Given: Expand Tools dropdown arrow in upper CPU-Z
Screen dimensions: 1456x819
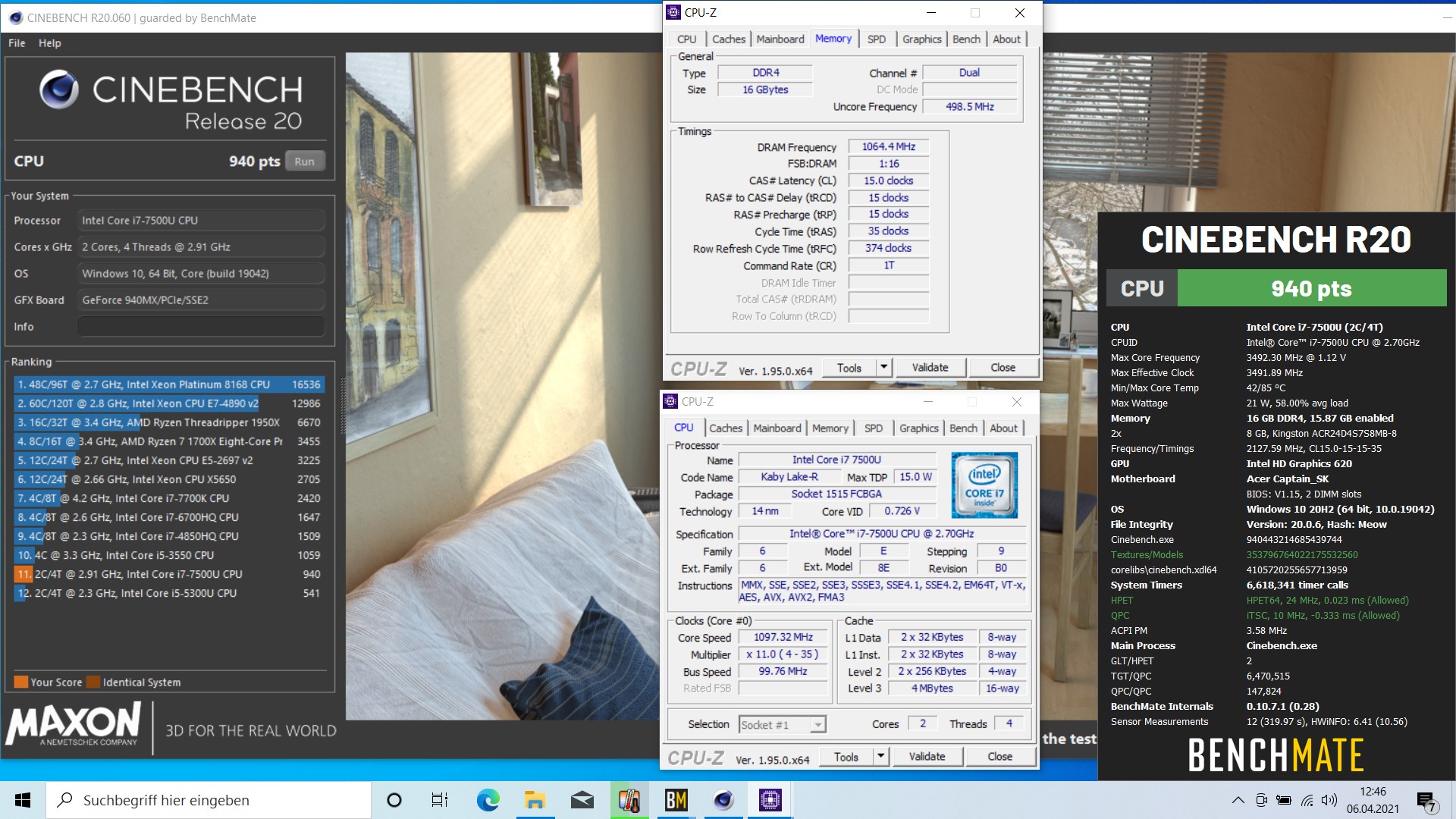Looking at the screenshot, I should 883,368.
